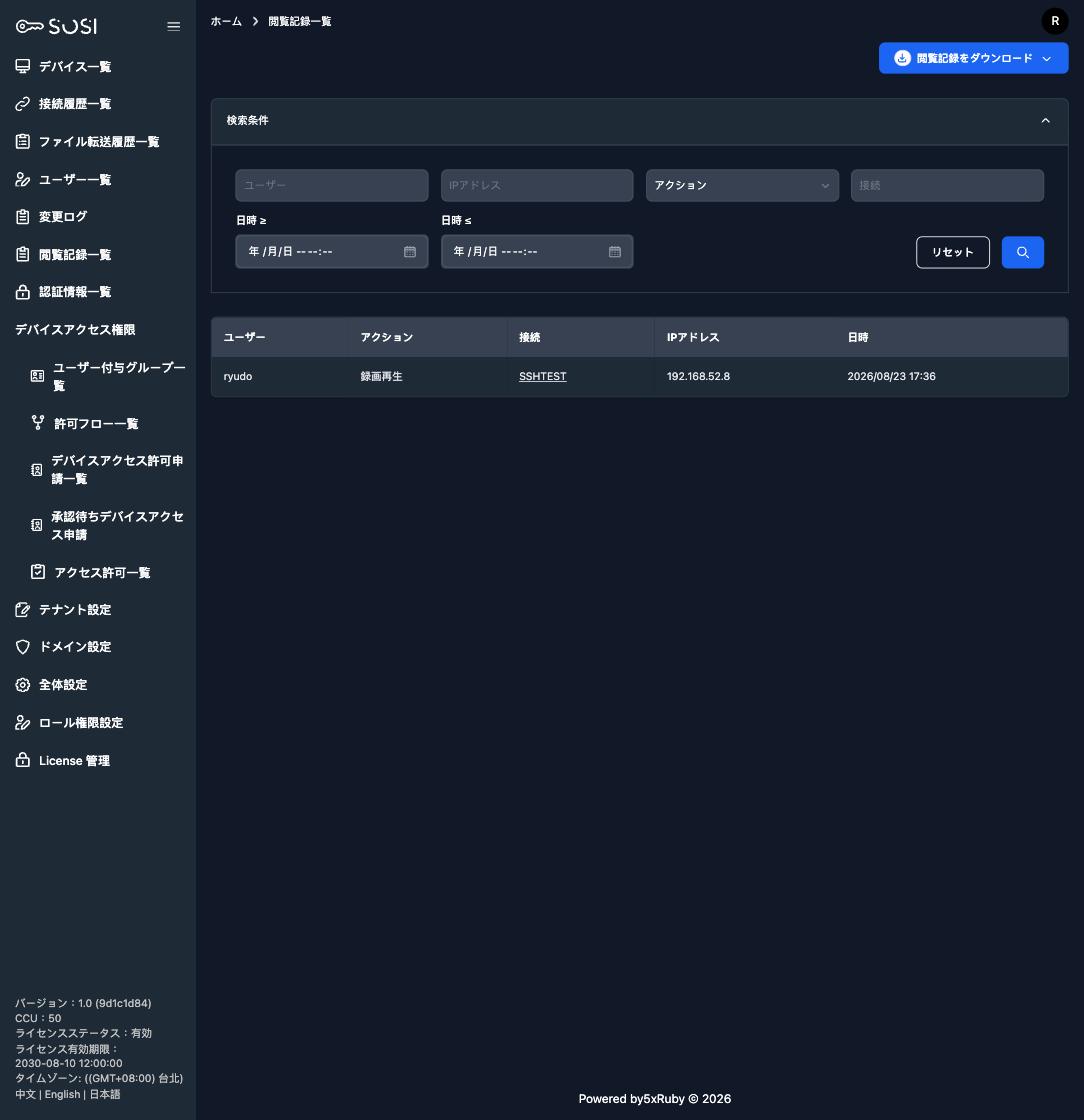Open アクセス許可一覧 in the sidebar
Viewport: 1084px width, 1120px height.
(102, 572)
